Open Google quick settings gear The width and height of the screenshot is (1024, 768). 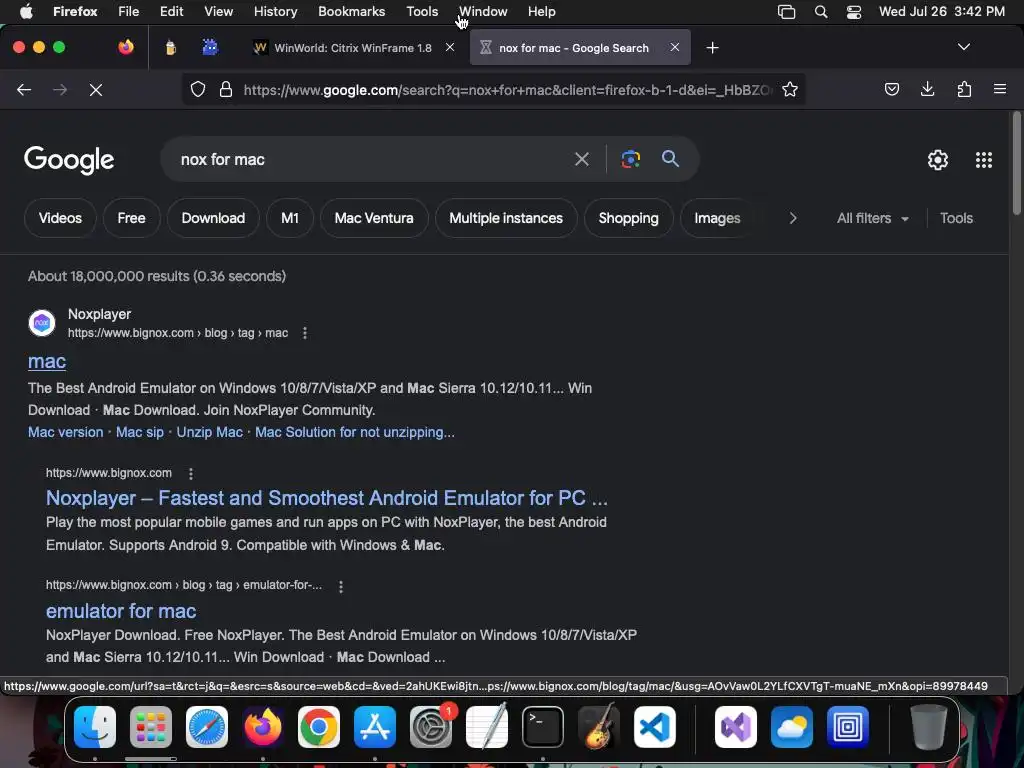[x=938, y=160]
